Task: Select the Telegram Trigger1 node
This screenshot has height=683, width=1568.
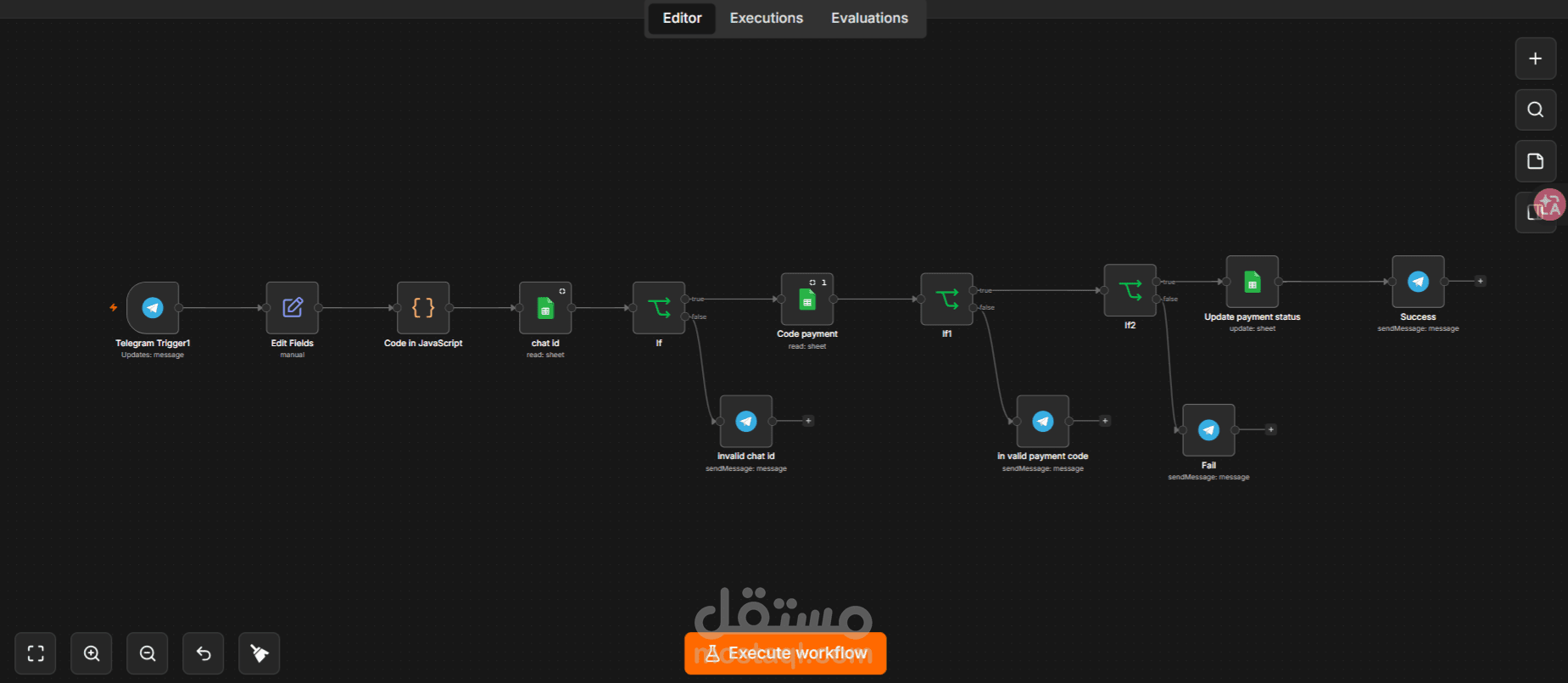Action: coord(153,307)
